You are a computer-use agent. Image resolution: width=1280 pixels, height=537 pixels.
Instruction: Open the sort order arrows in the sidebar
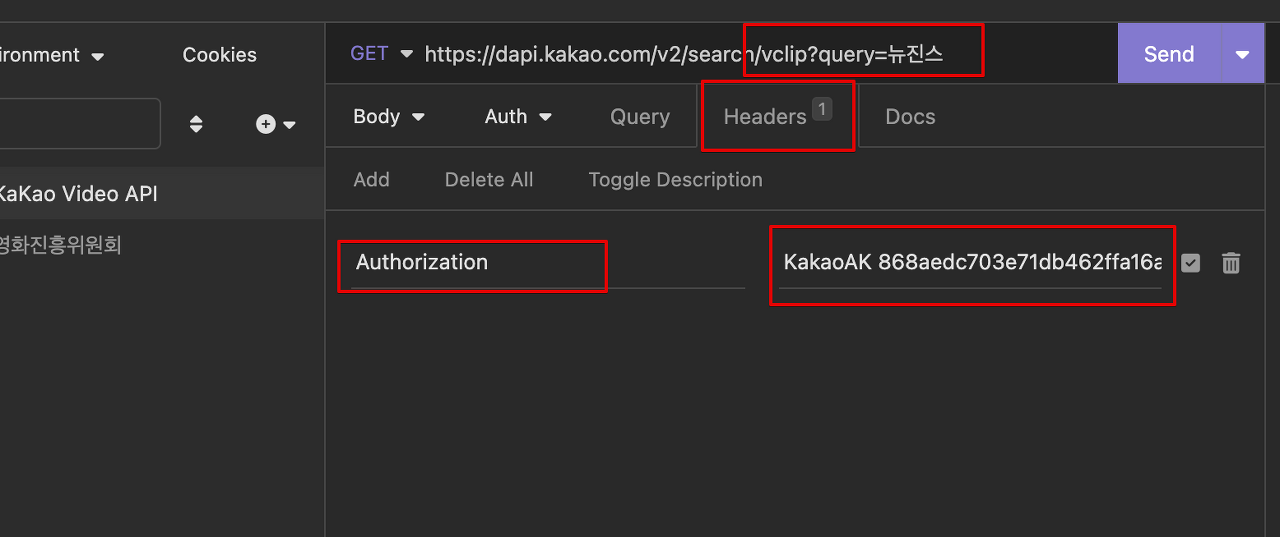(196, 124)
